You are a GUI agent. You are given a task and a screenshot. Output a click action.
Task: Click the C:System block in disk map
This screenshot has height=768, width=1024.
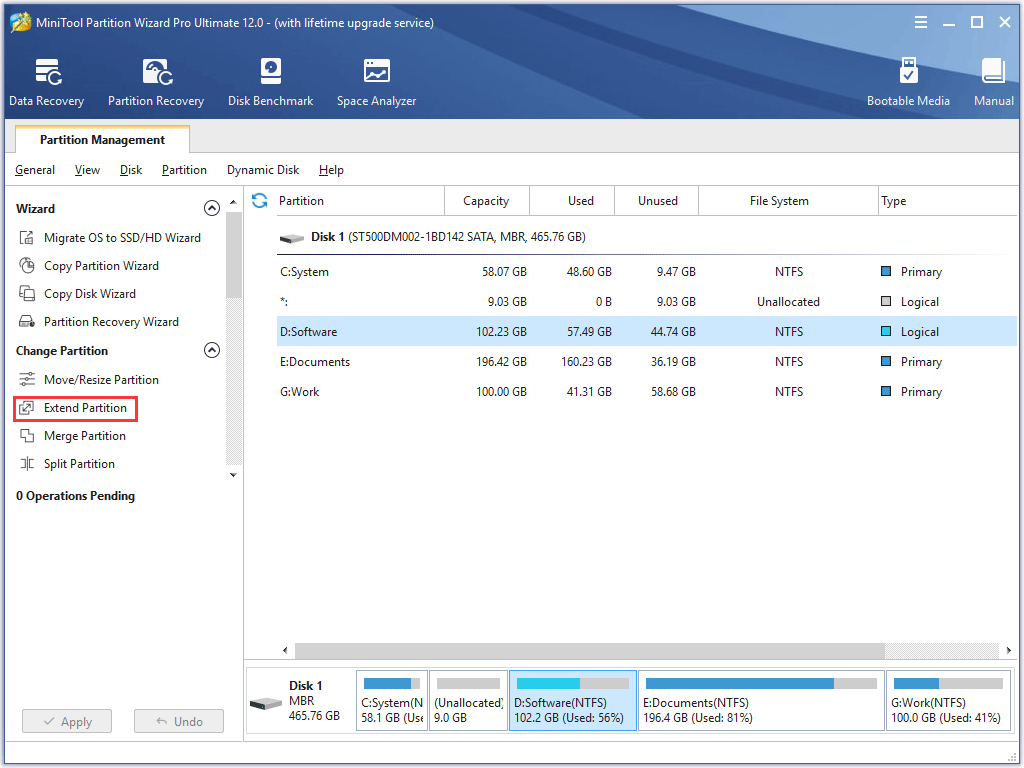(x=392, y=701)
